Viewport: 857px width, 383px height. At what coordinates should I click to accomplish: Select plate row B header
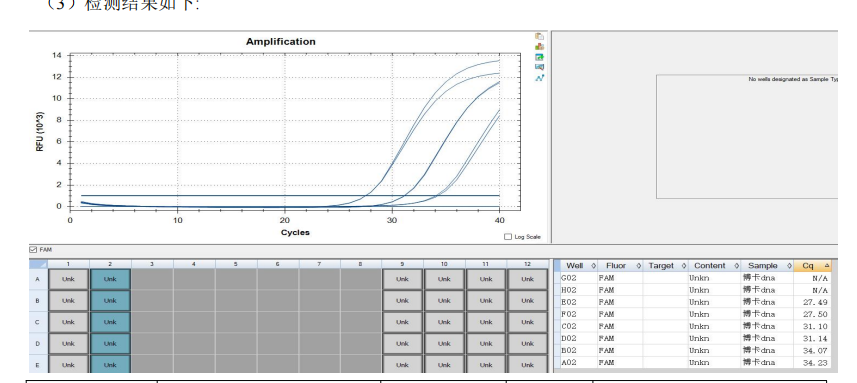(38, 300)
